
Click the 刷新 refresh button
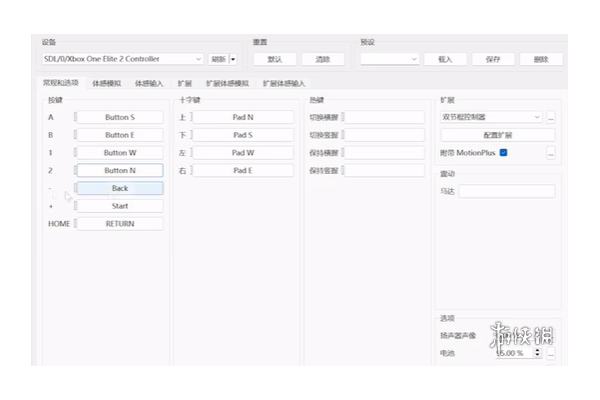coord(218,59)
